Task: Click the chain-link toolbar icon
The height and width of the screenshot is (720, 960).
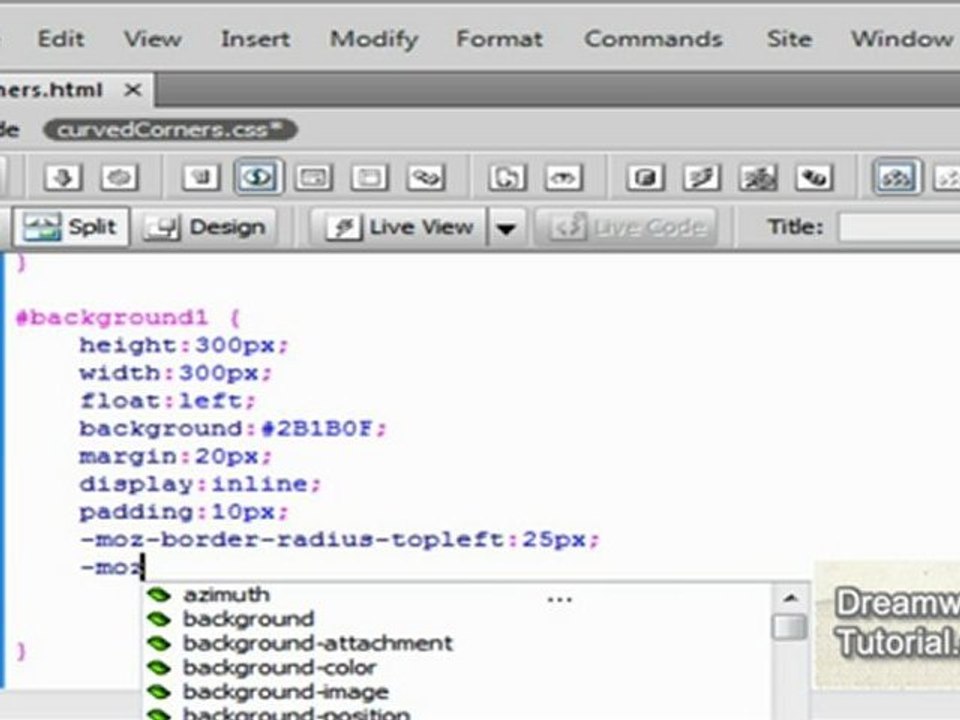Action: click(426, 178)
